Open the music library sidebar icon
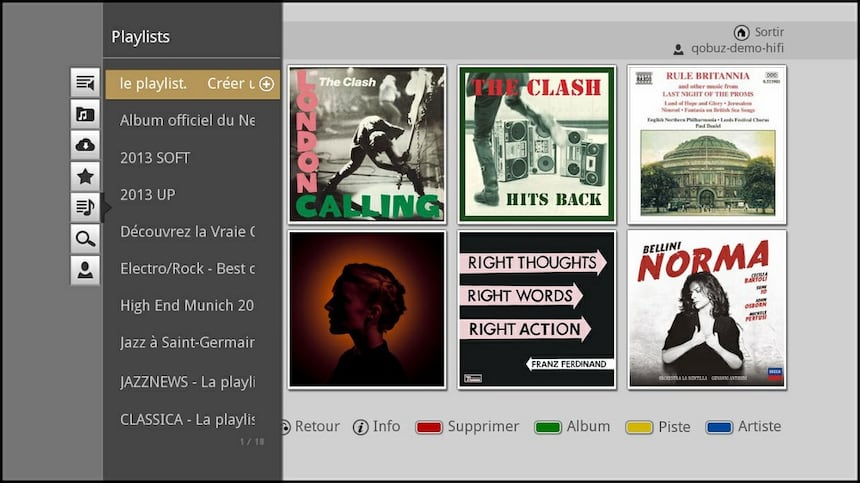 point(85,114)
